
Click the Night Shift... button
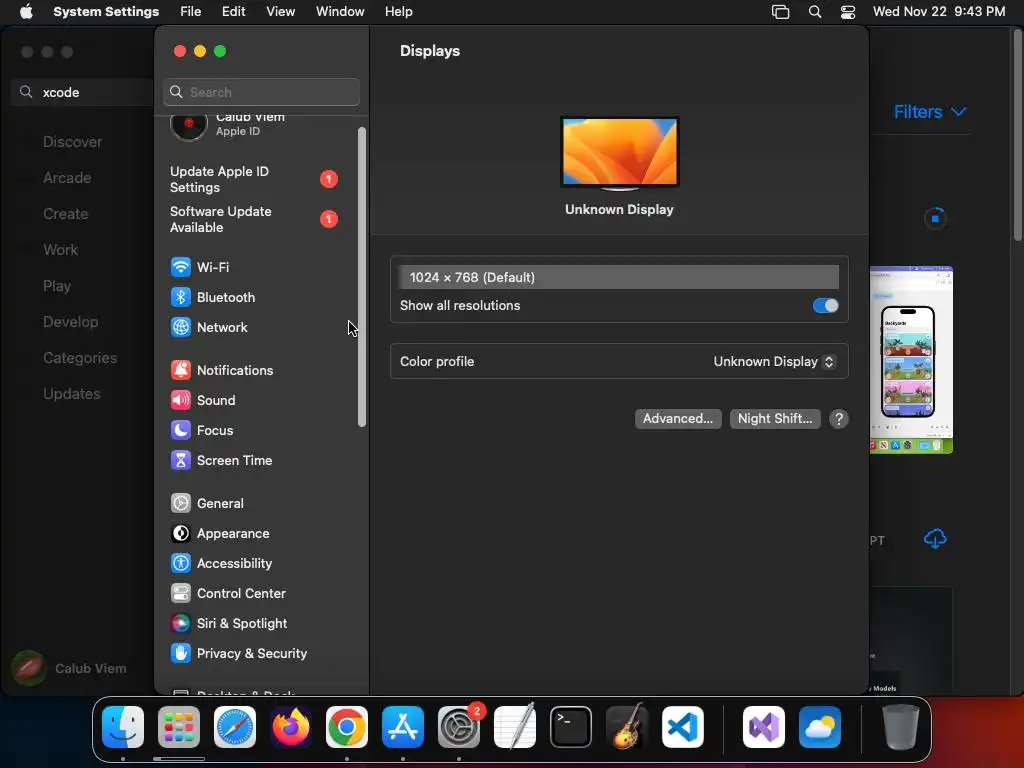775,419
